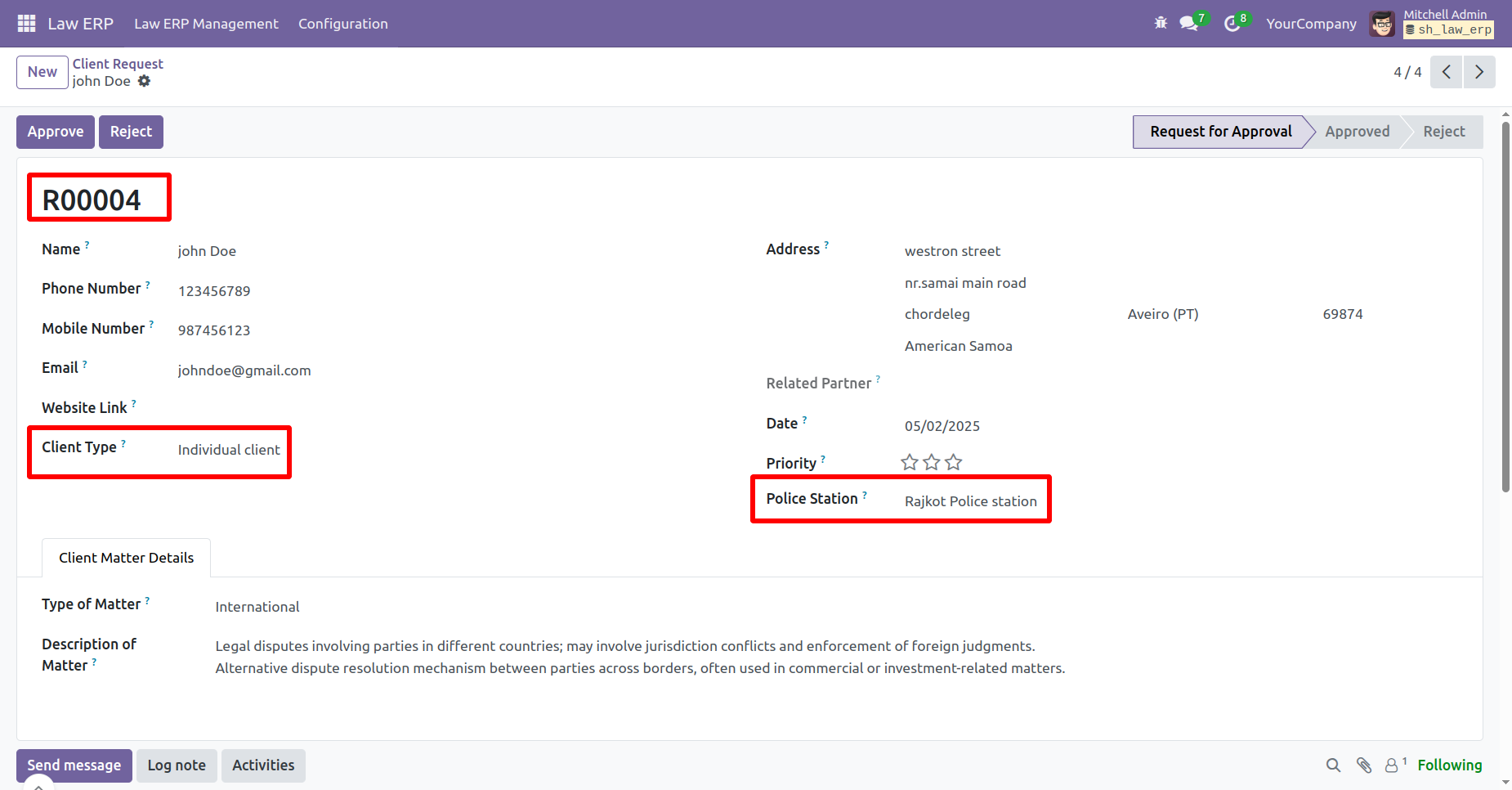
Task: Set priority to three stars
Action: (954, 463)
